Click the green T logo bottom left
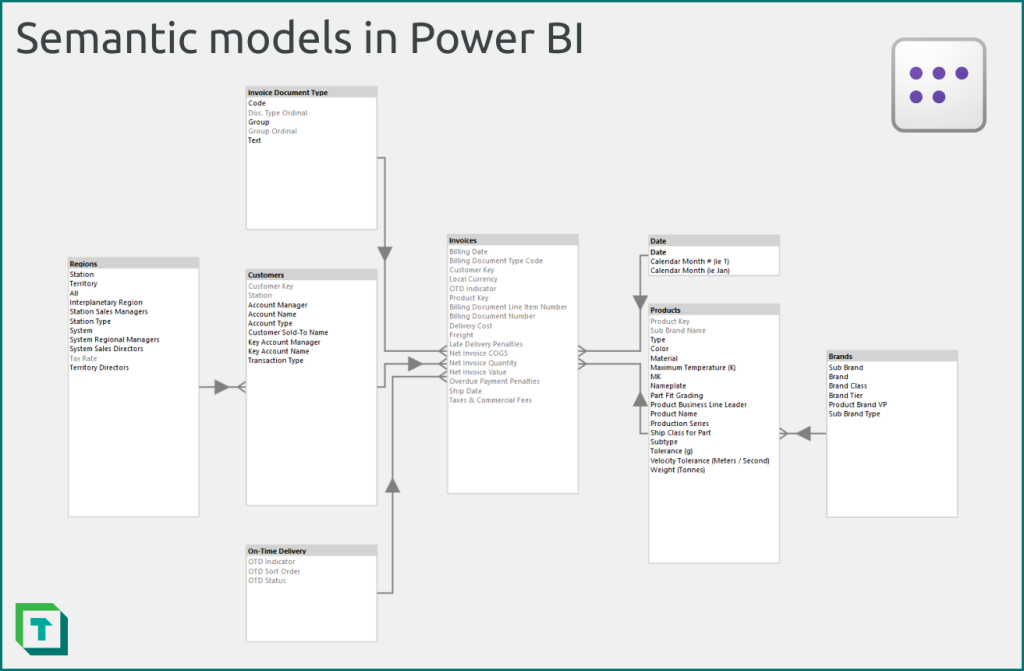 (x=39, y=629)
